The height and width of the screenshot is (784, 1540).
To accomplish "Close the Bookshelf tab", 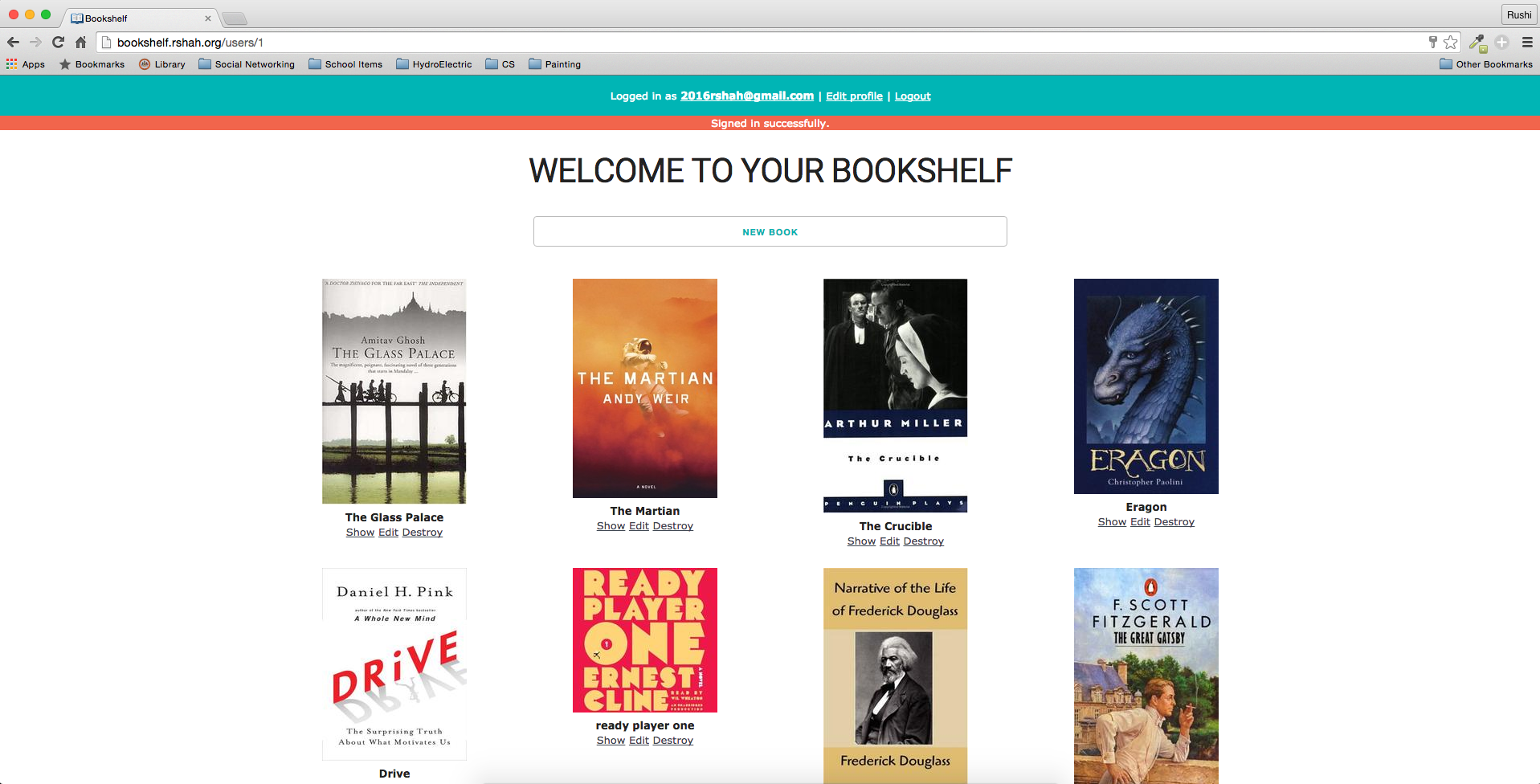I will 208,18.
